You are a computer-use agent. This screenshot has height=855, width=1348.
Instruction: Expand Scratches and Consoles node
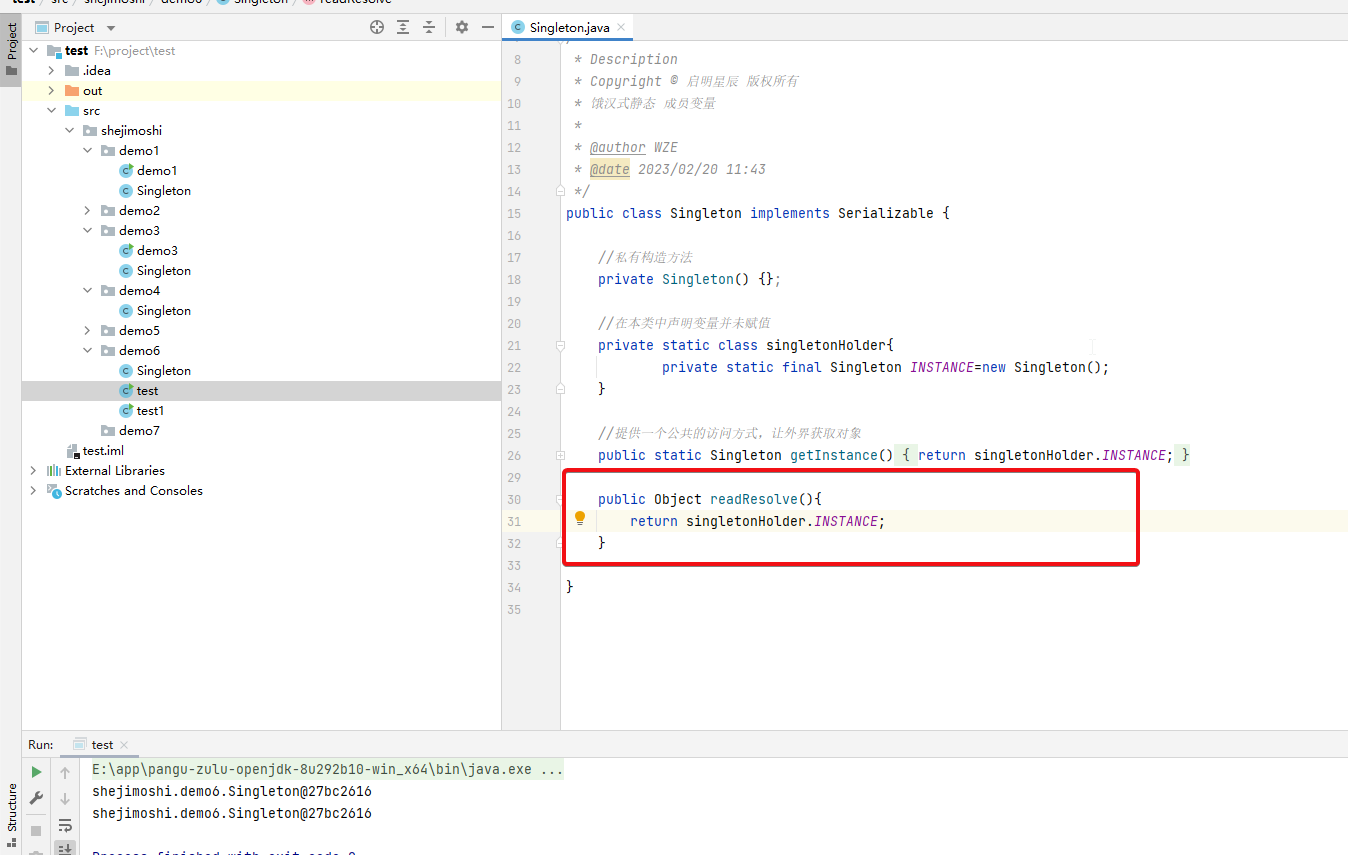33,491
